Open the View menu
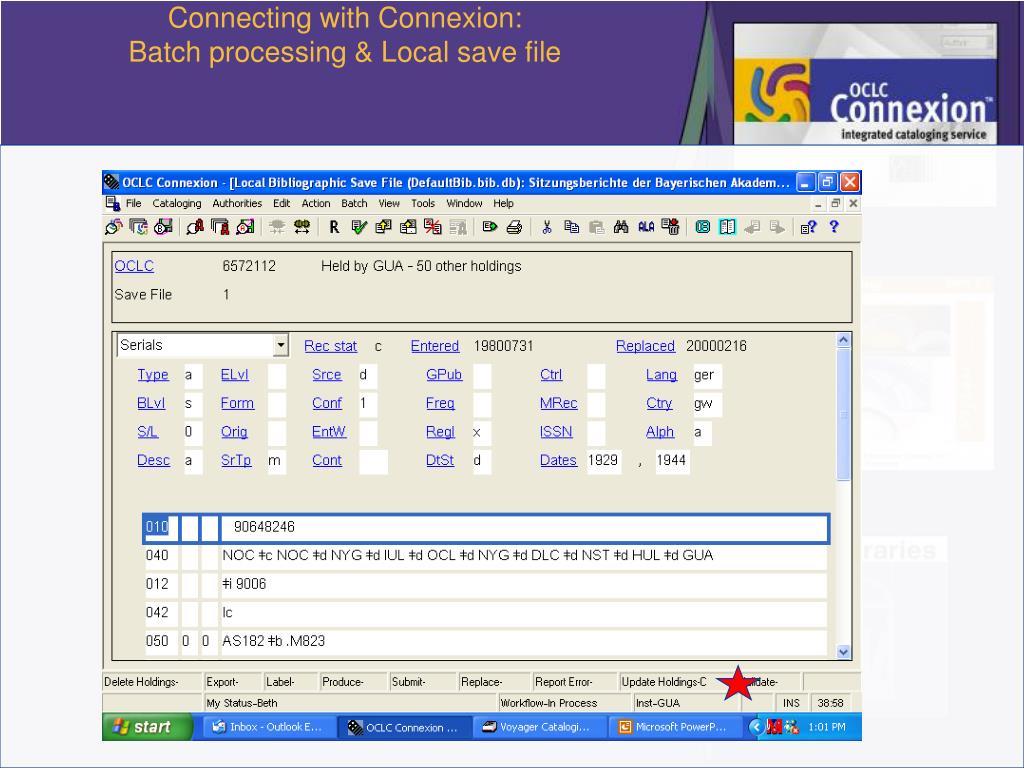 [x=389, y=203]
